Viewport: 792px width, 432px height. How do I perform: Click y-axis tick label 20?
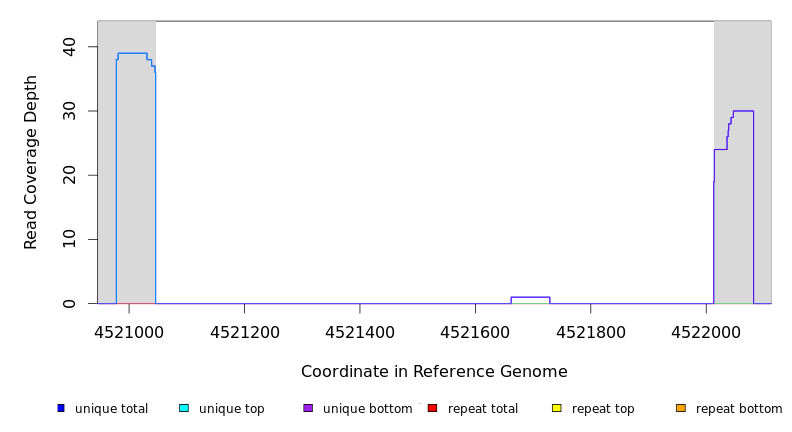click(68, 175)
